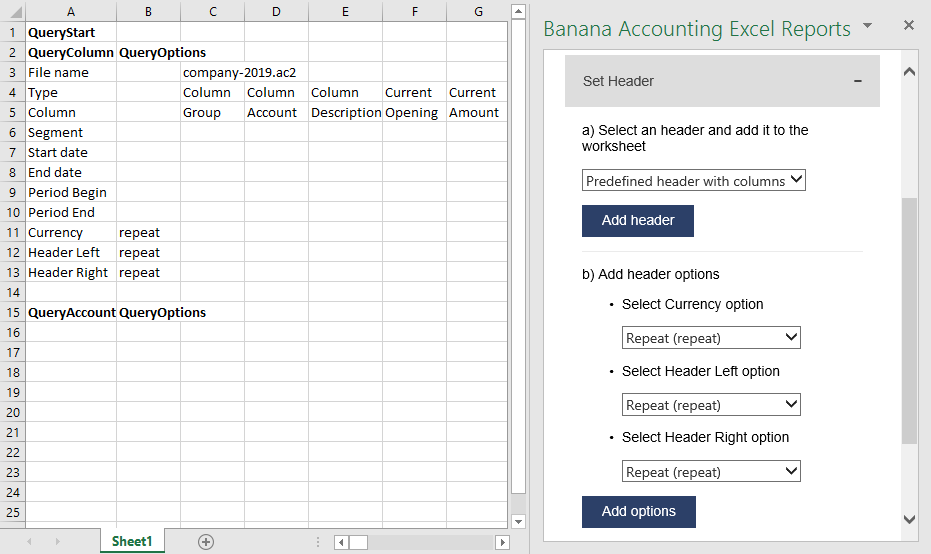The width and height of the screenshot is (931, 554).
Task: Select the Currency cell
Action: pyautogui.click(x=71, y=233)
